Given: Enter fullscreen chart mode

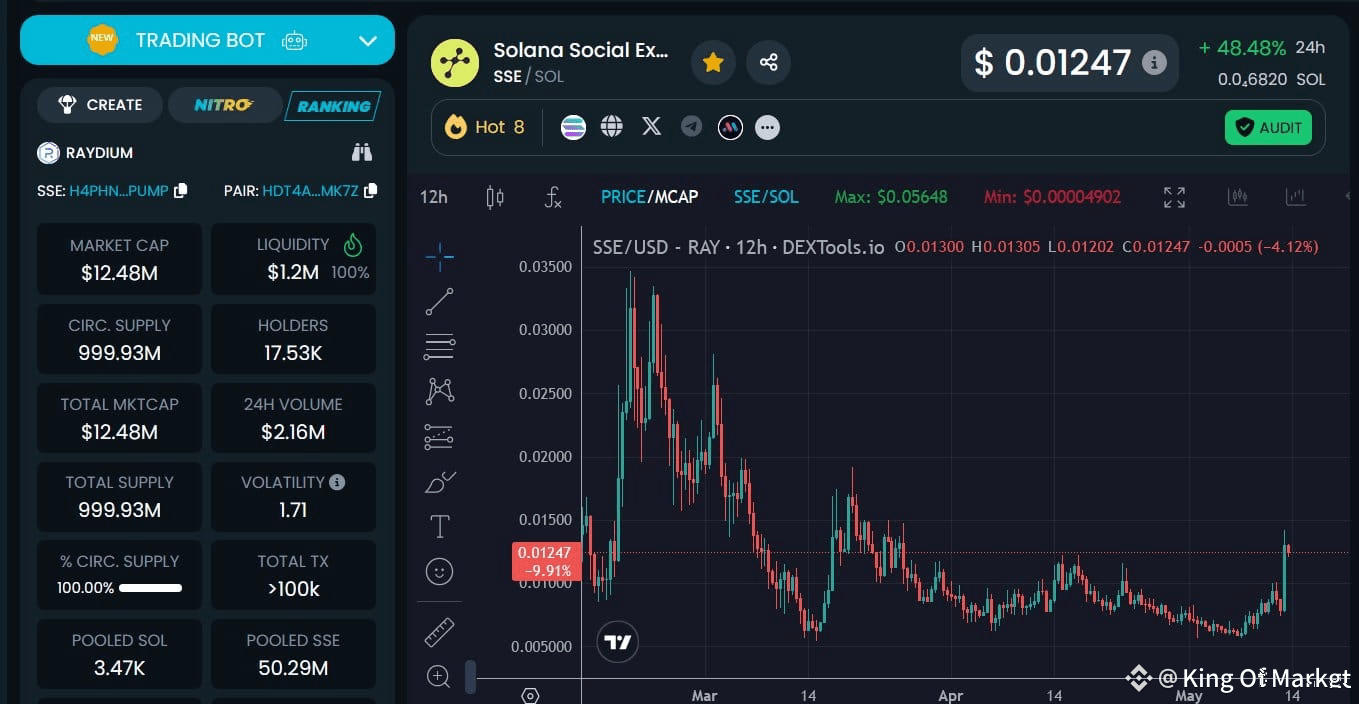Looking at the screenshot, I should 1175,197.
